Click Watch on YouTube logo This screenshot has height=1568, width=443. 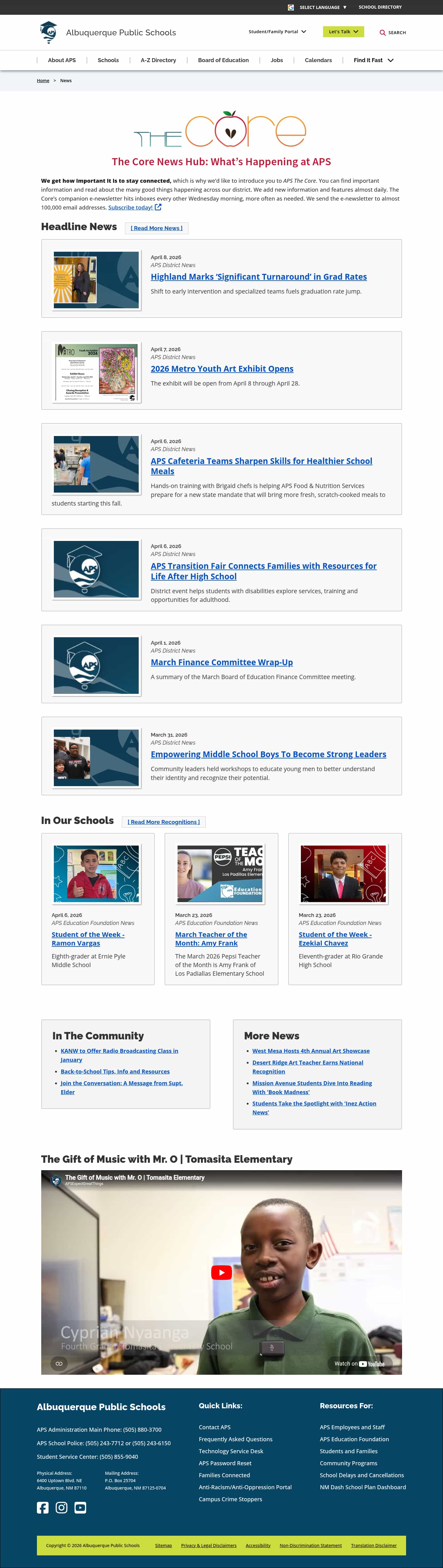[360, 1363]
